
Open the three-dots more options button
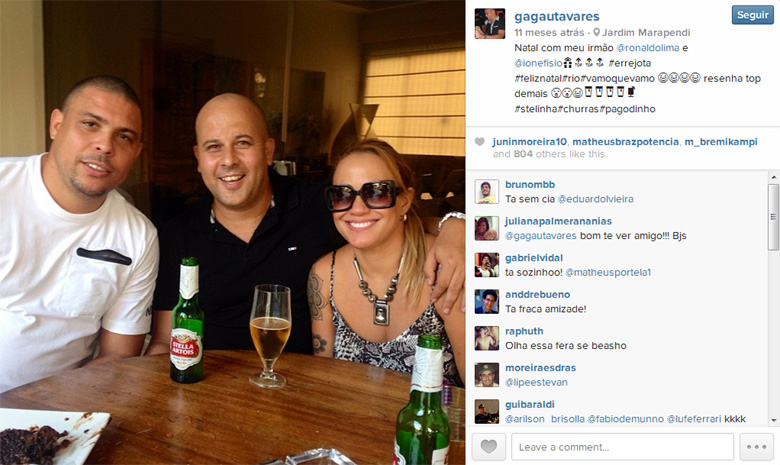[x=756, y=447]
